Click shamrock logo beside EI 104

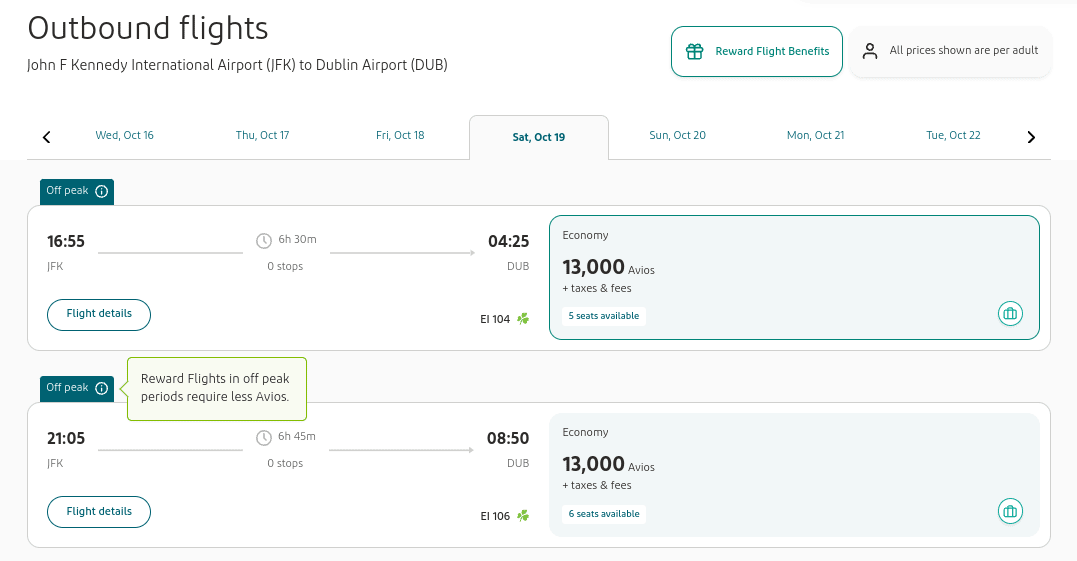pos(523,319)
